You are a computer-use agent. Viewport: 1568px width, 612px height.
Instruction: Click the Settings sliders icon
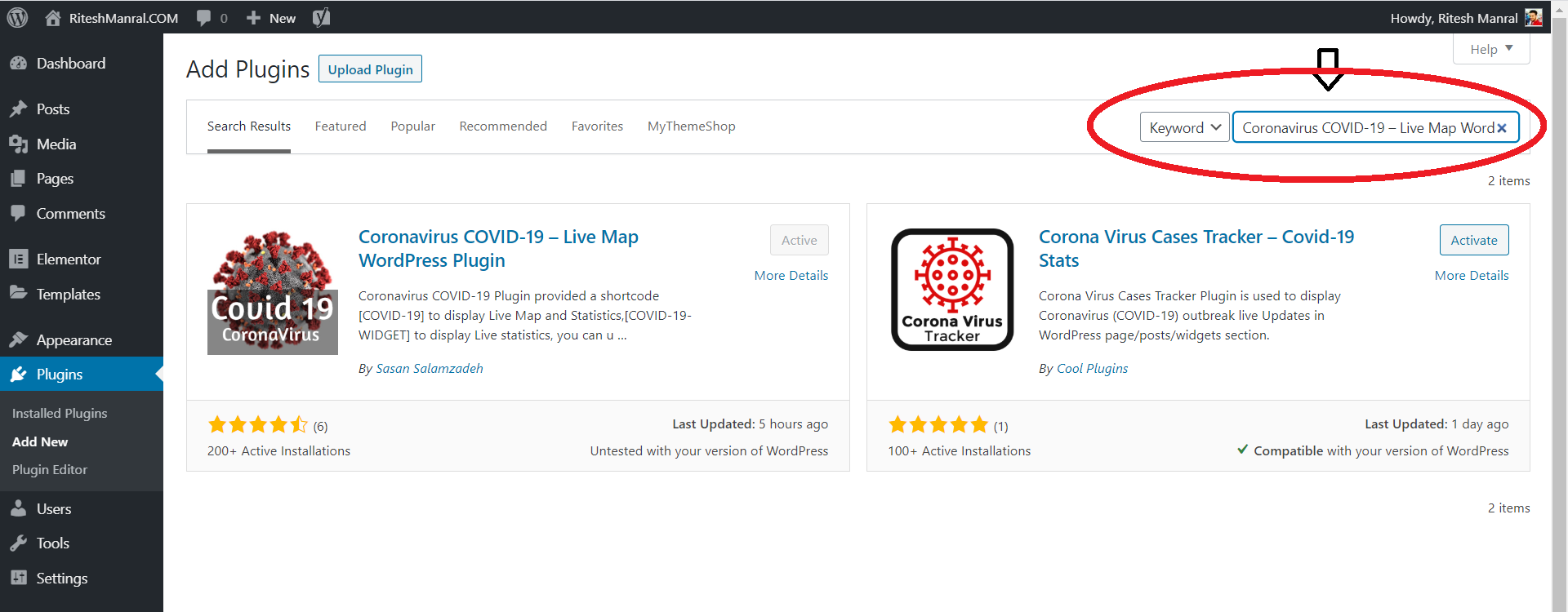[18, 578]
